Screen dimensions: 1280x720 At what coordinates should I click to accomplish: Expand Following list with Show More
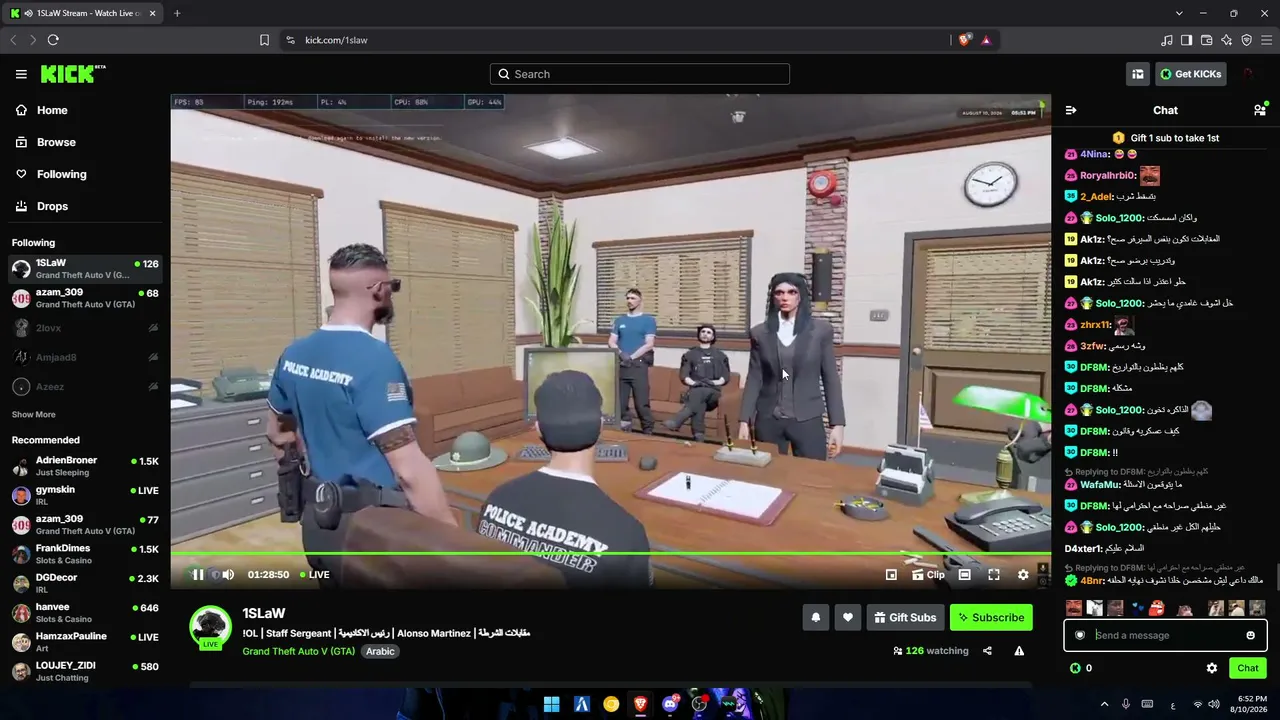point(33,415)
